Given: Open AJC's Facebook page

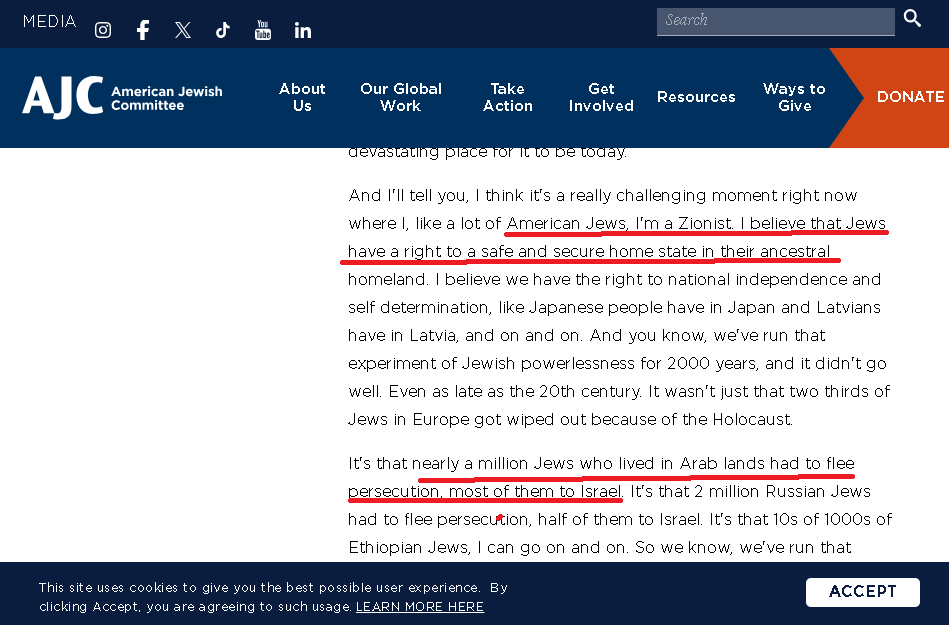Looking at the screenshot, I should pos(143,30).
